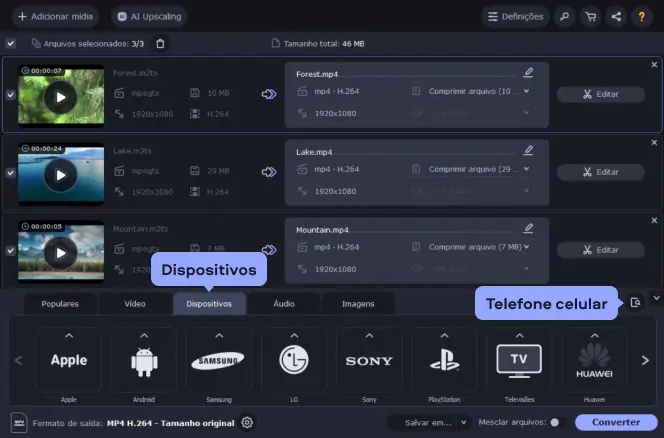The image size is (664, 438).
Task: Start conversion with Converter button
Action: [616, 422]
